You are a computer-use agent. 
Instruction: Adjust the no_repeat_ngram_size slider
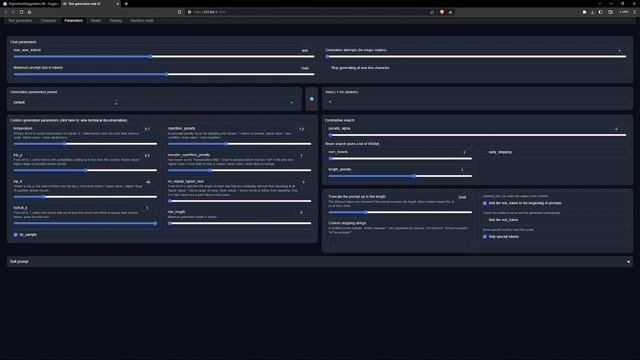click(x=240, y=201)
